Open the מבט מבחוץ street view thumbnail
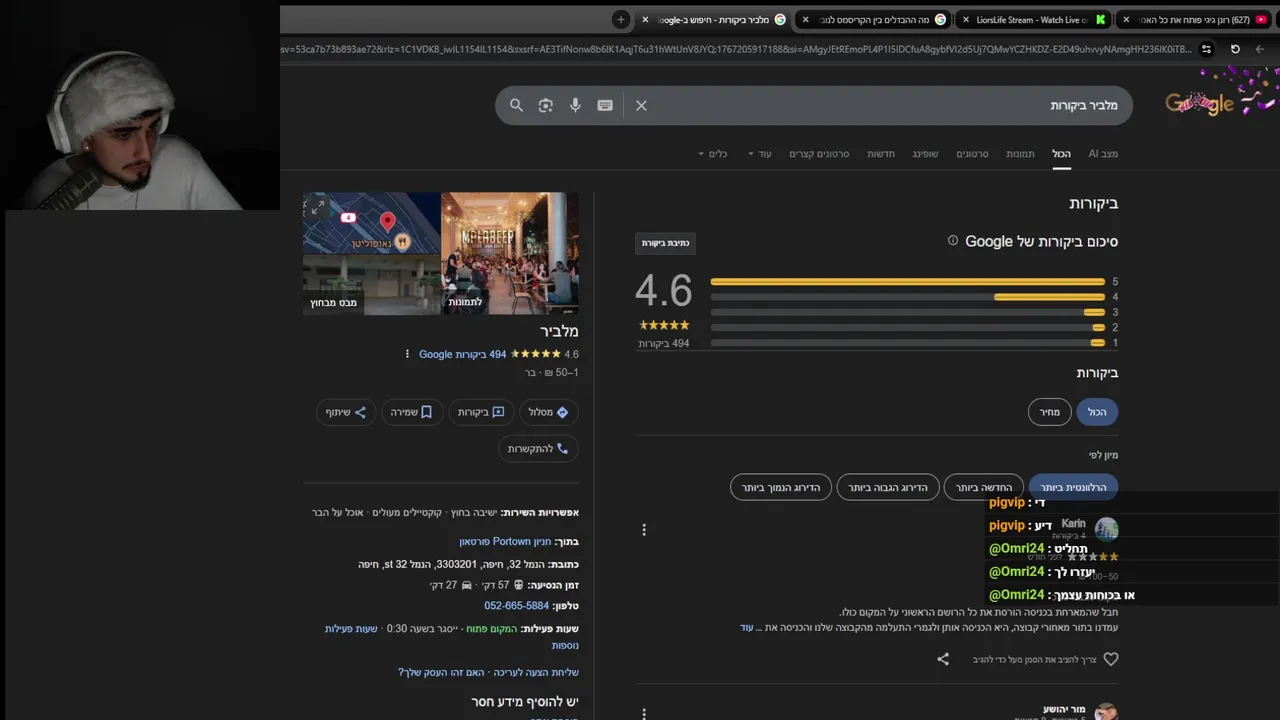Viewport: 1280px width, 720px height. coord(372,285)
